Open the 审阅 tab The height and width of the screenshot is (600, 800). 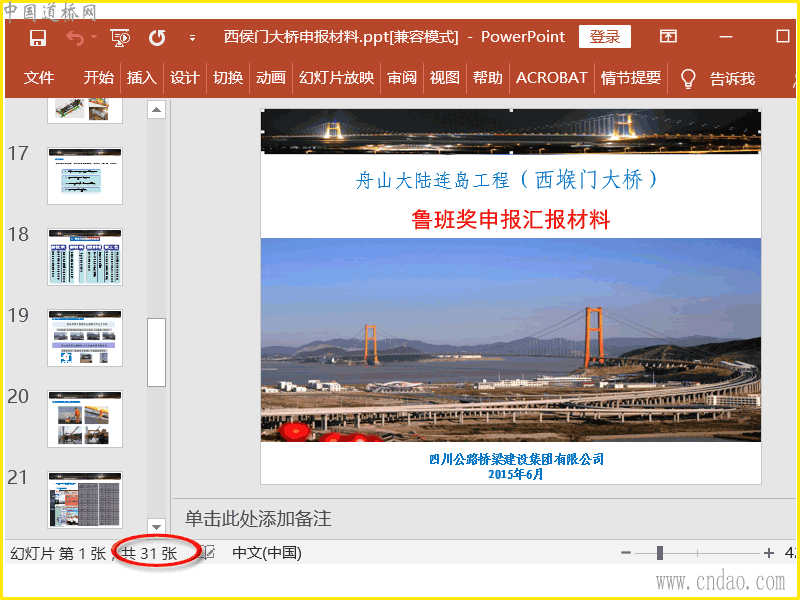point(402,78)
